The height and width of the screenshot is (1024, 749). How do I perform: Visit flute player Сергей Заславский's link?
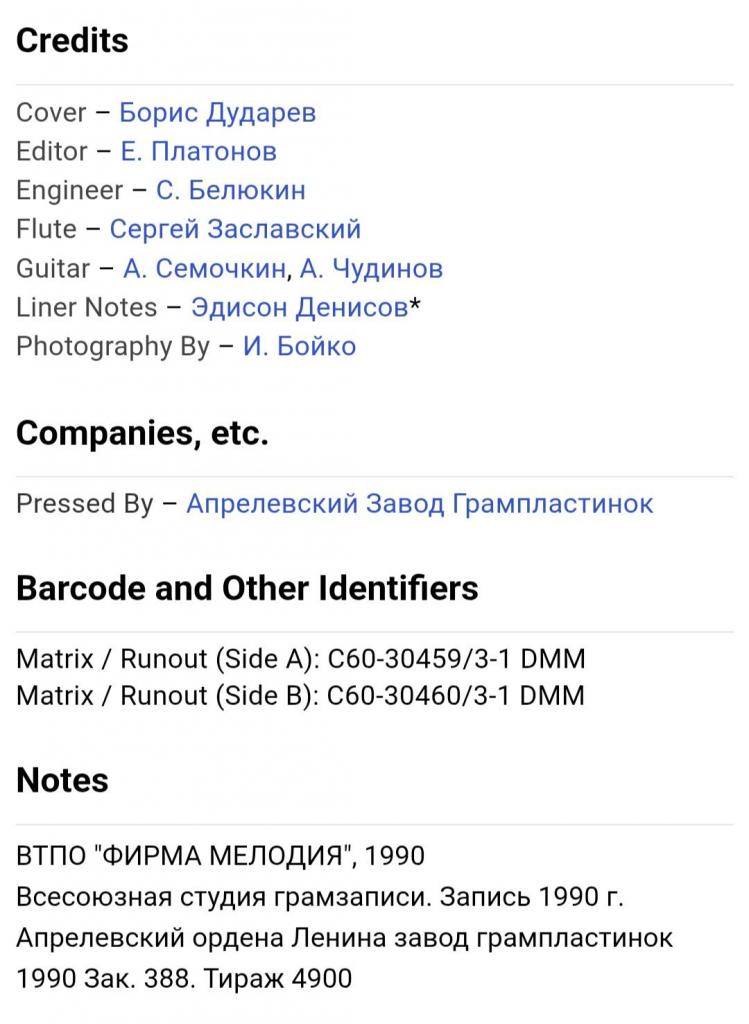pyautogui.click(x=235, y=229)
